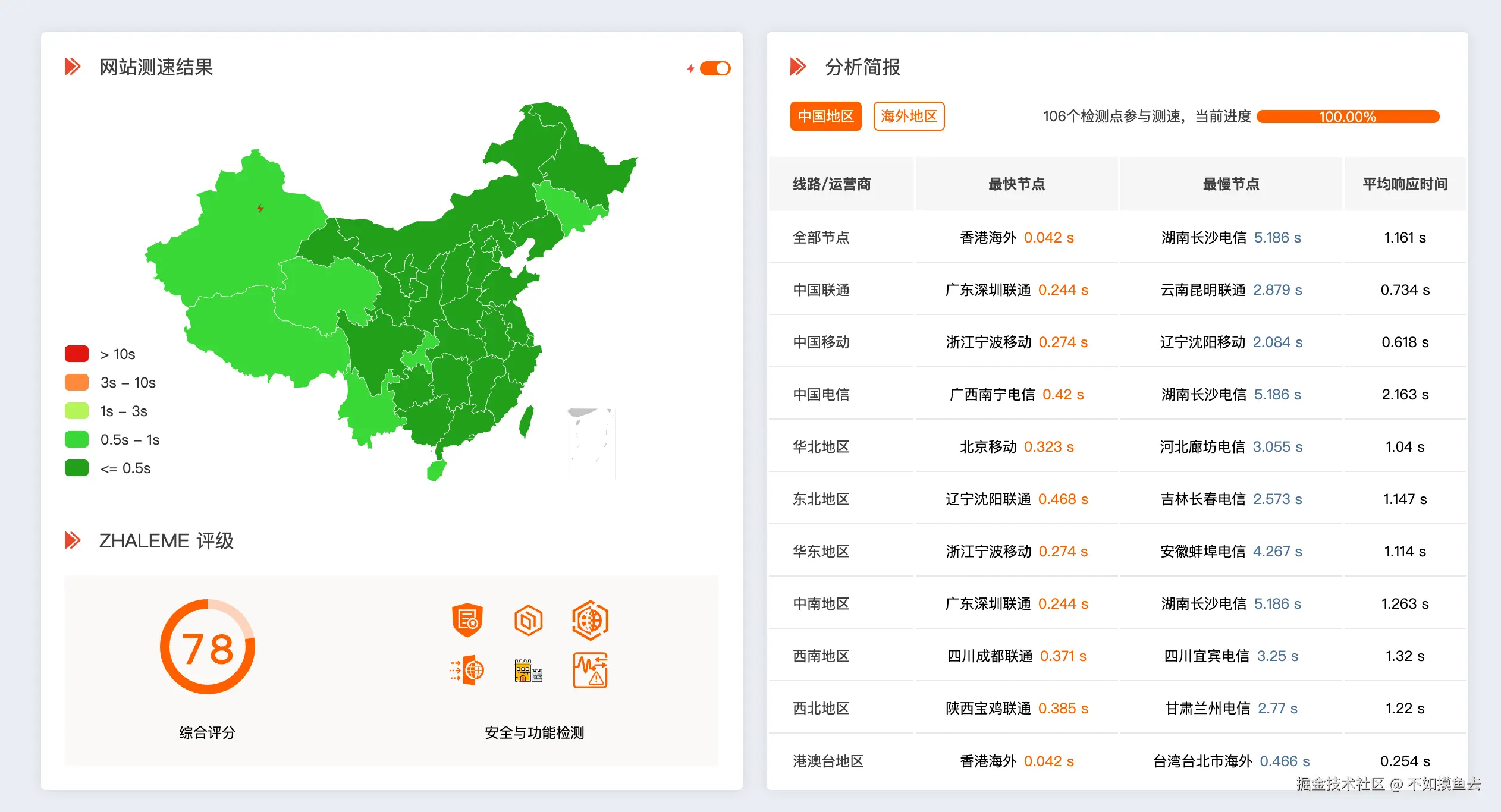Select the 中国电信 row label
The image size is (1501, 812).
pyautogui.click(x=821, y=395)
